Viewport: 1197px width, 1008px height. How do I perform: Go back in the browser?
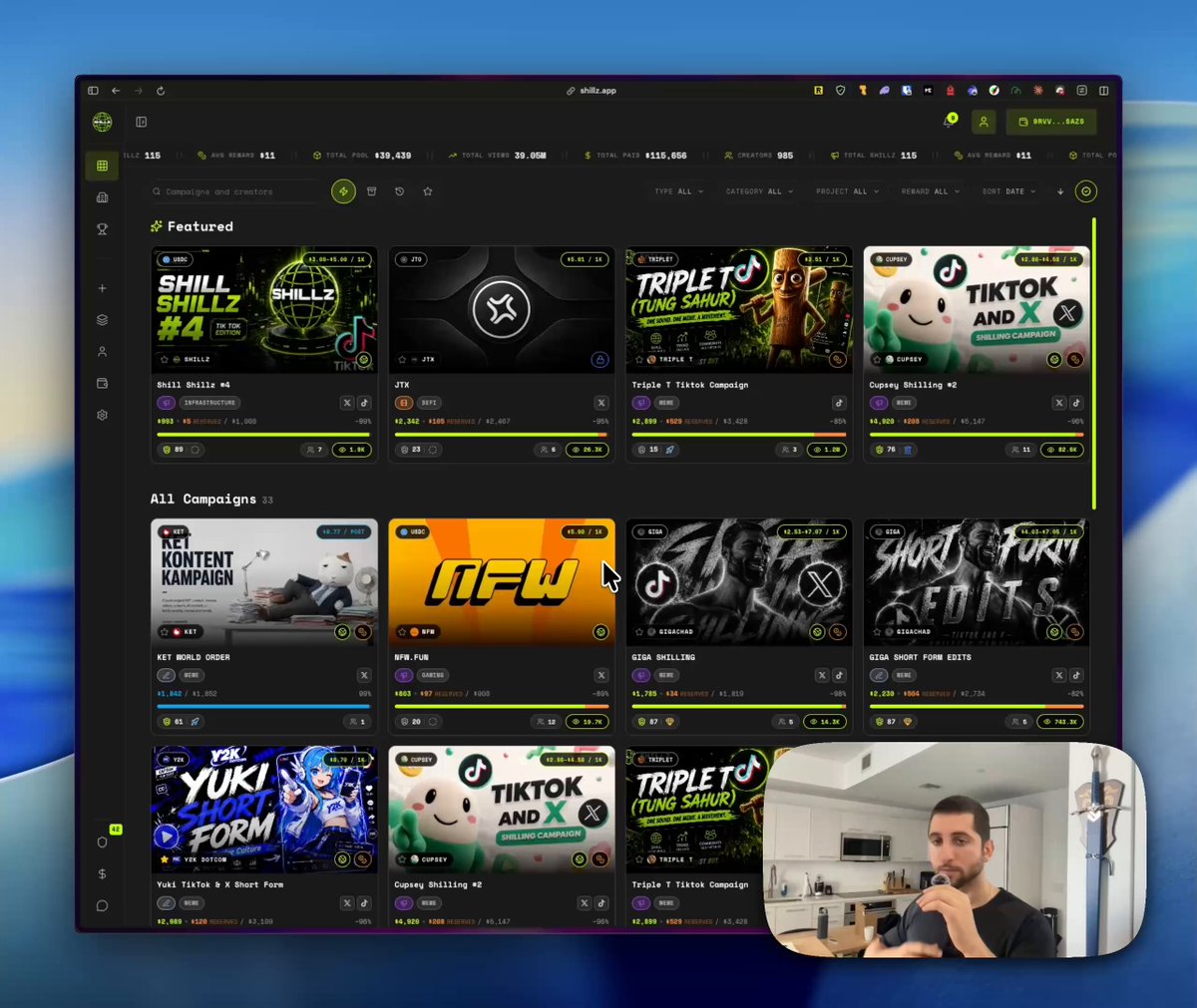[x=116, y=91]
